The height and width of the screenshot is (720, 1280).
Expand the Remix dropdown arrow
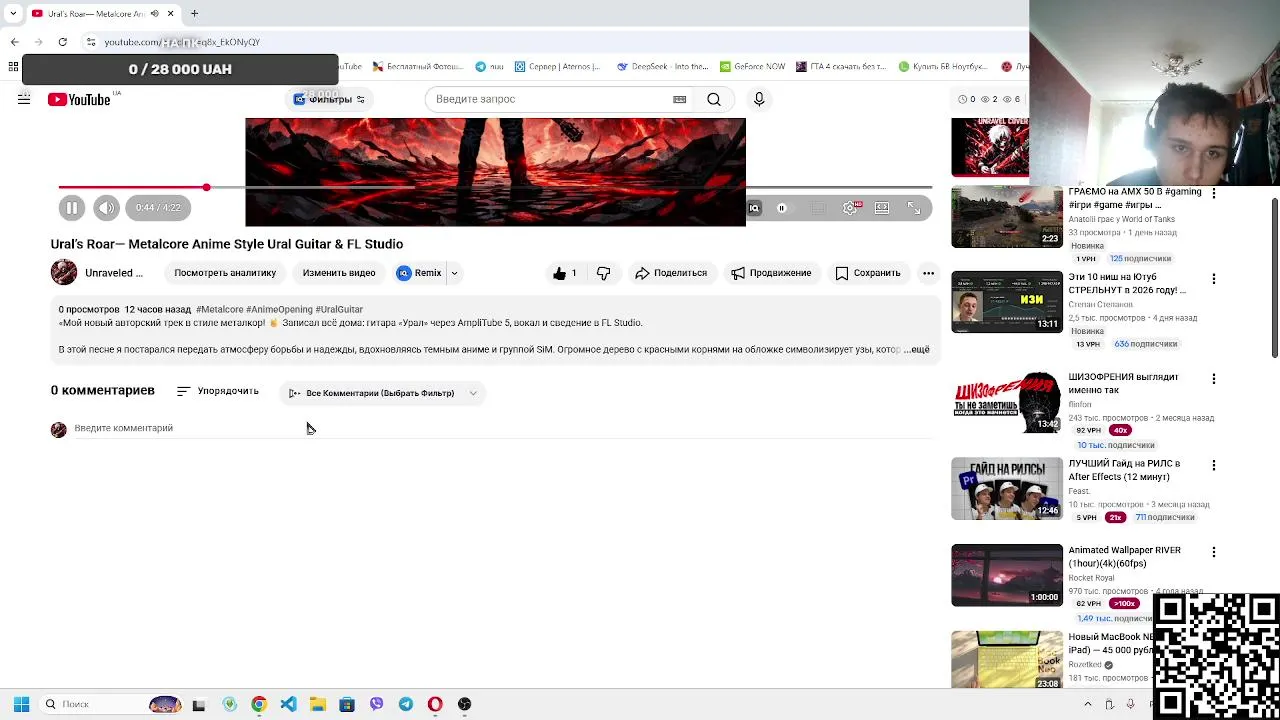click(x=454, y=273)
